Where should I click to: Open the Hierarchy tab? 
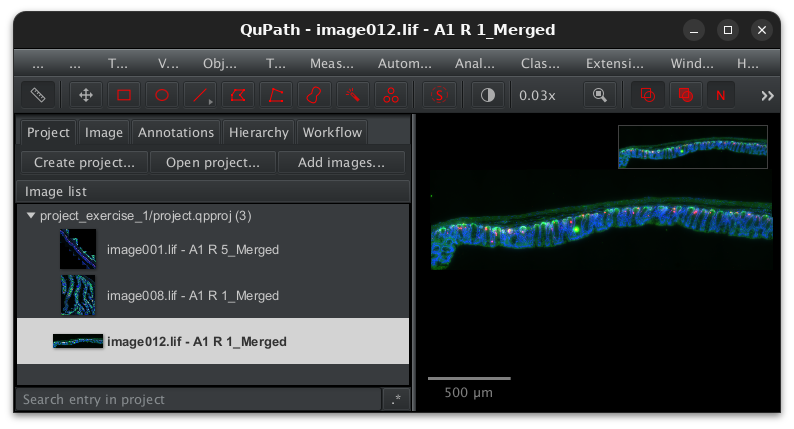point(258,132)
